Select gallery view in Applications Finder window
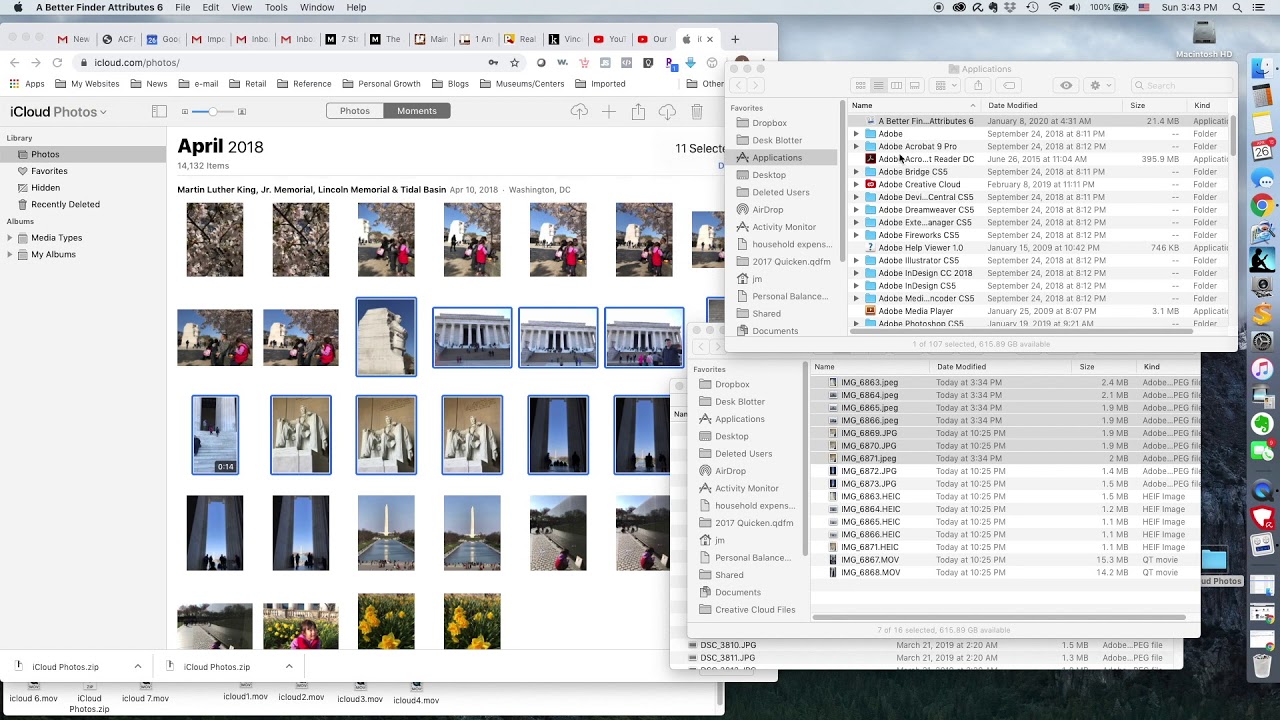 914,85
